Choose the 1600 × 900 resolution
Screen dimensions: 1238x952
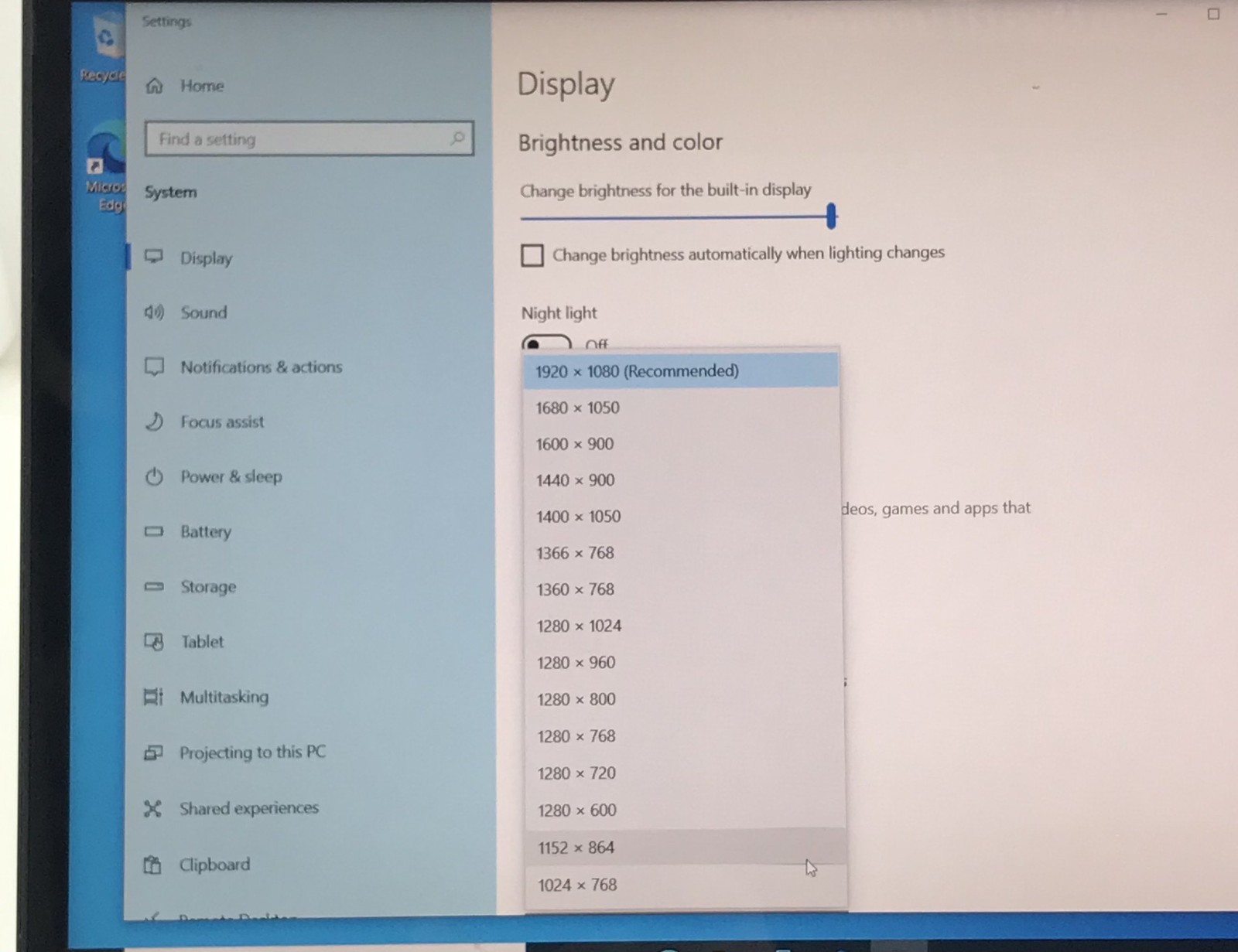(x=681, y=444)
